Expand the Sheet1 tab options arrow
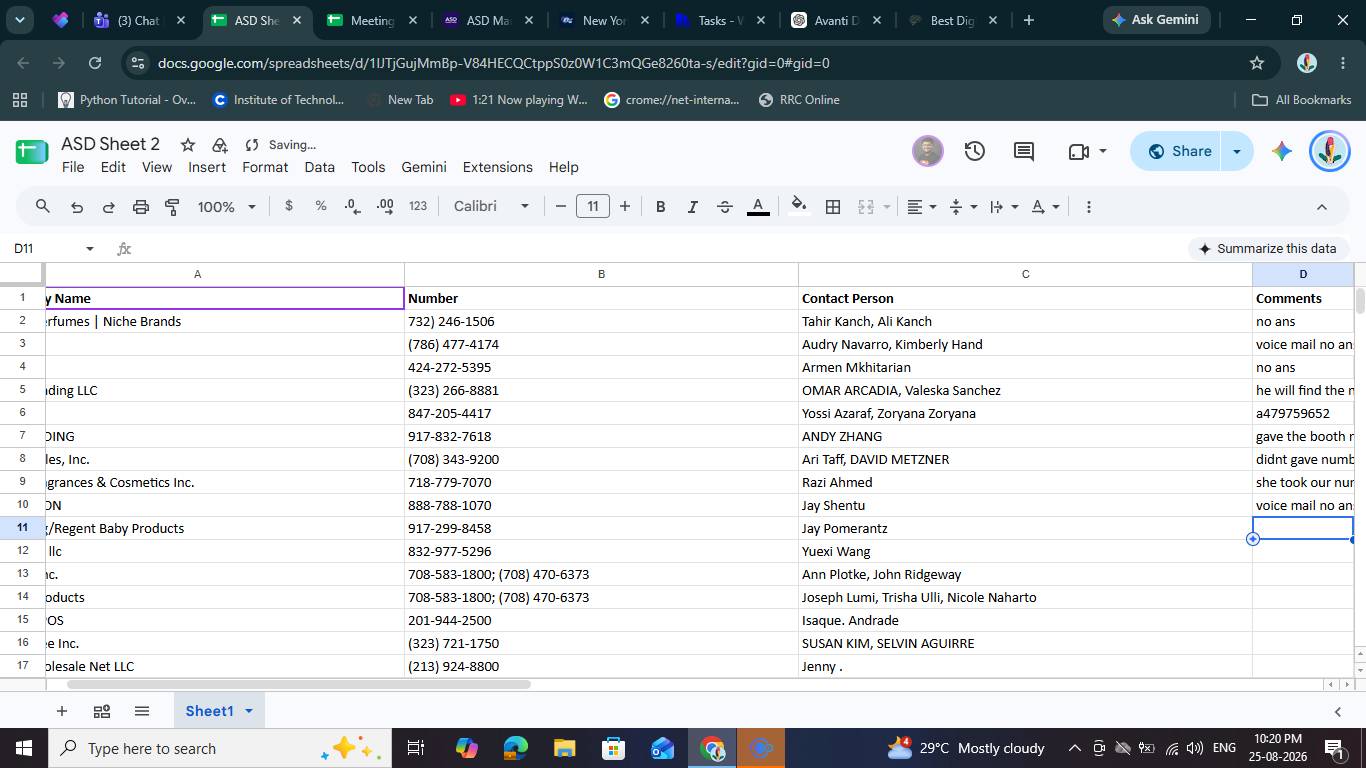Image resolution: width=1366 pixels, height=768 pixels. [x=248, y=711]
